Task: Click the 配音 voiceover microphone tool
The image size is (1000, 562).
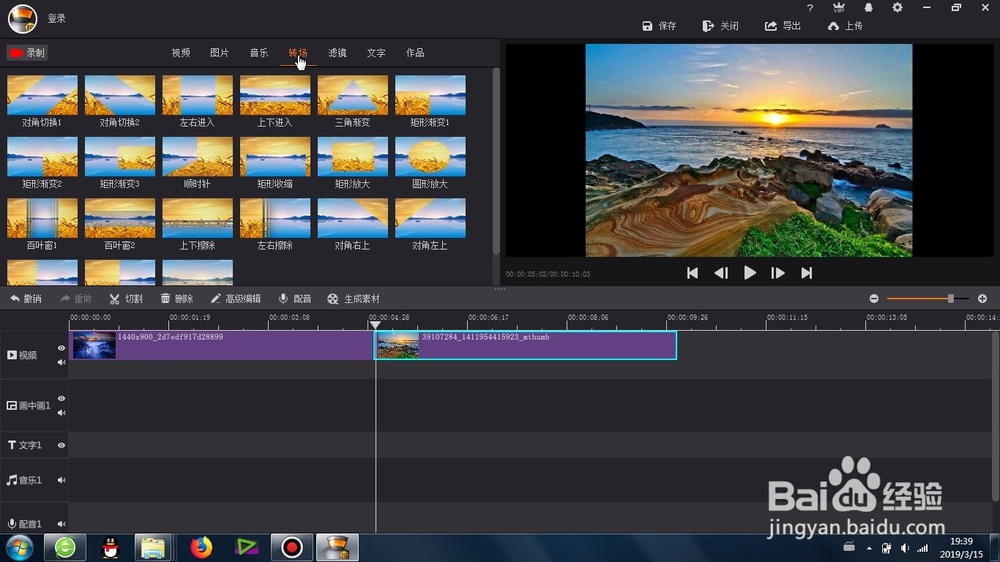Action: click(x=295, y=299)
